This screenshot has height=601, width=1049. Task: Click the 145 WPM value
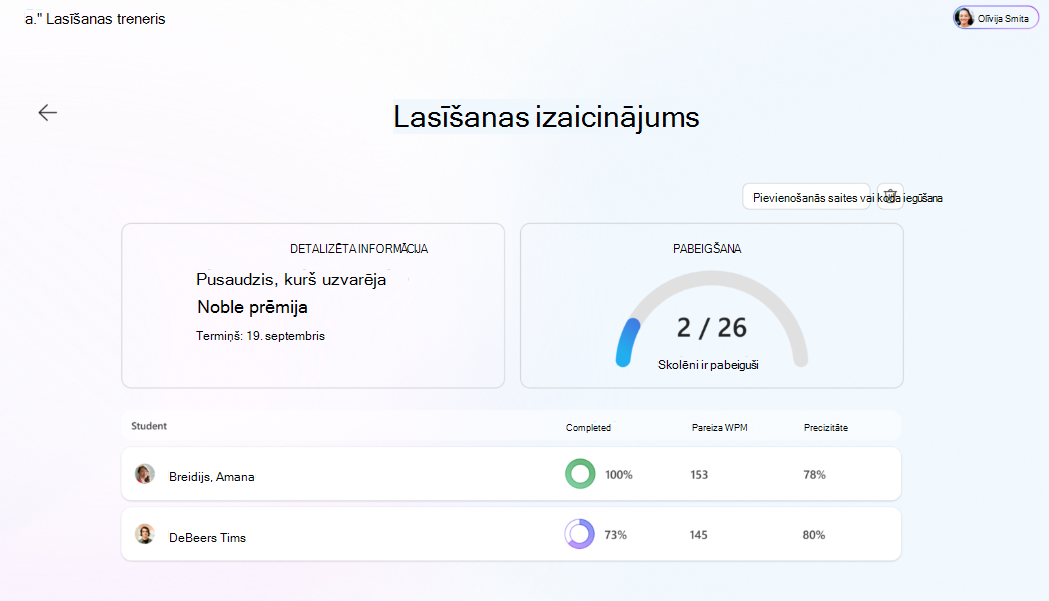click(698, 535)
